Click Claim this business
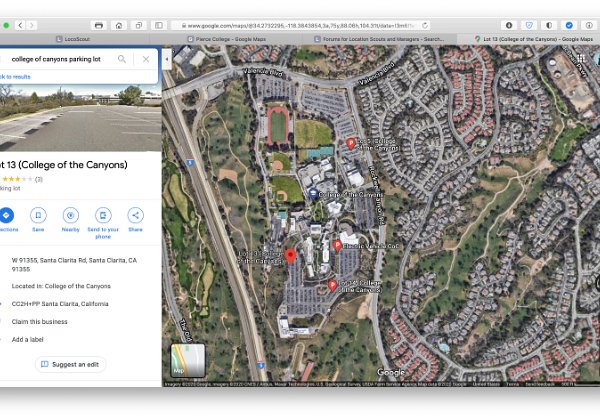Screen dimensions: 600x420 tap(39, 322)
